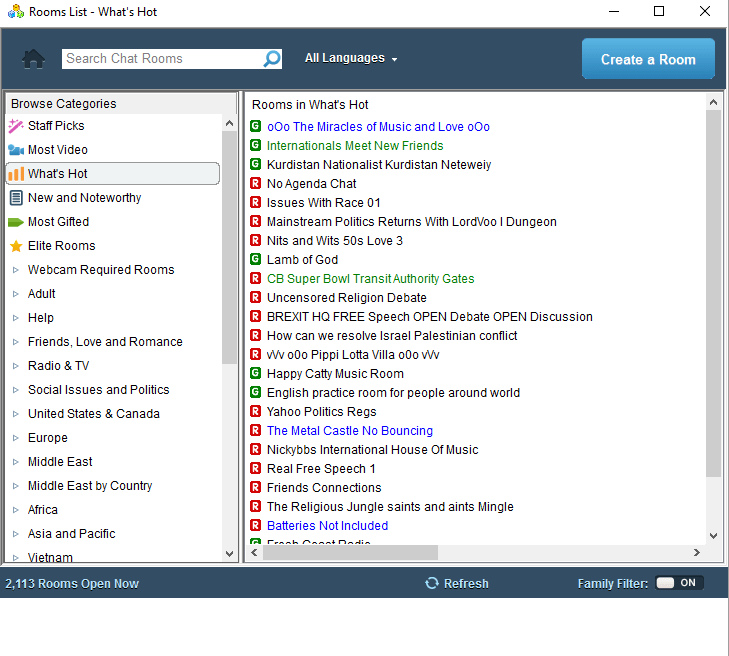Open the All Languages dropdown
This screenshot has height=656, width=729.
tap(351, 59)
